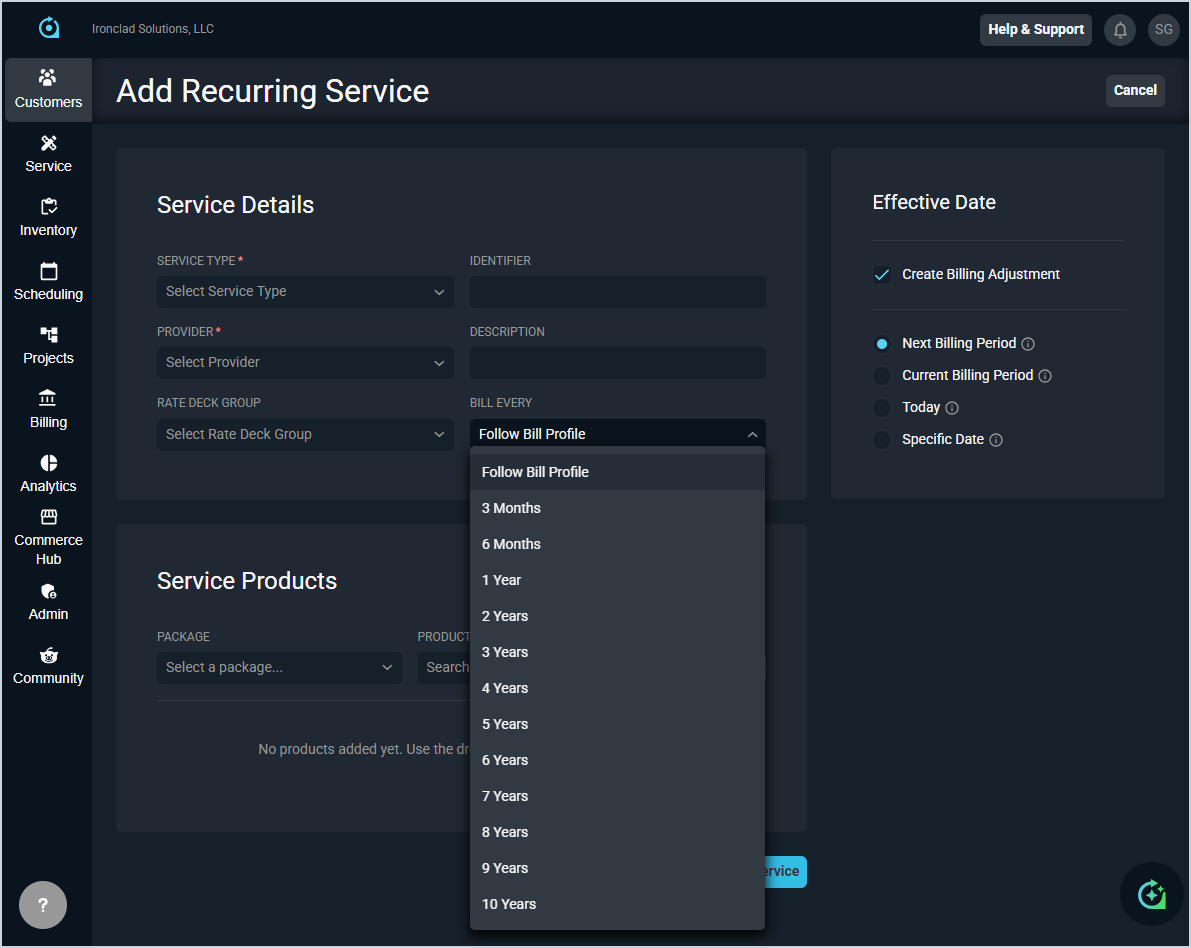Uncheck Create Billing Adjustment checkbox
This screenshot has width=1191, height=948.
(882, 275)
